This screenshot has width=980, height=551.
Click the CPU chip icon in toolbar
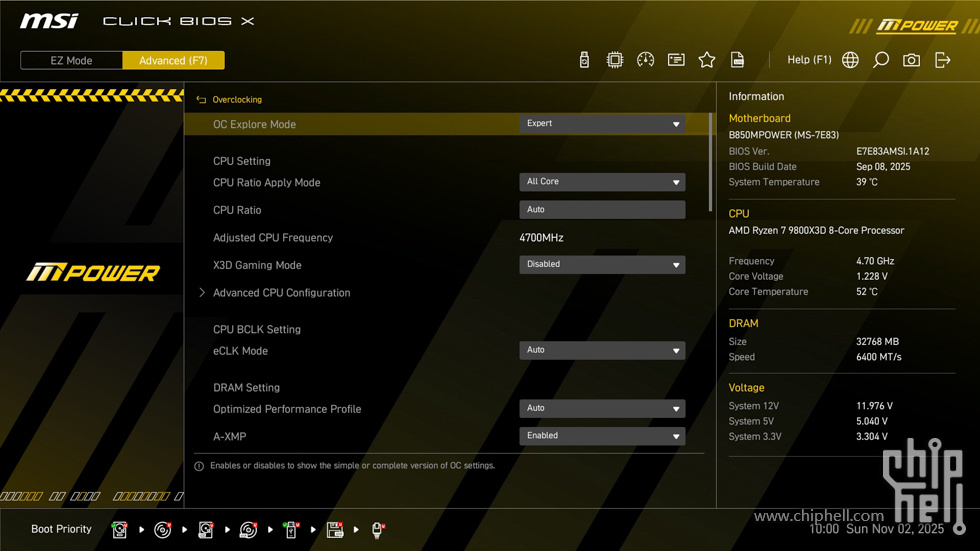click(x=615, y=60)
